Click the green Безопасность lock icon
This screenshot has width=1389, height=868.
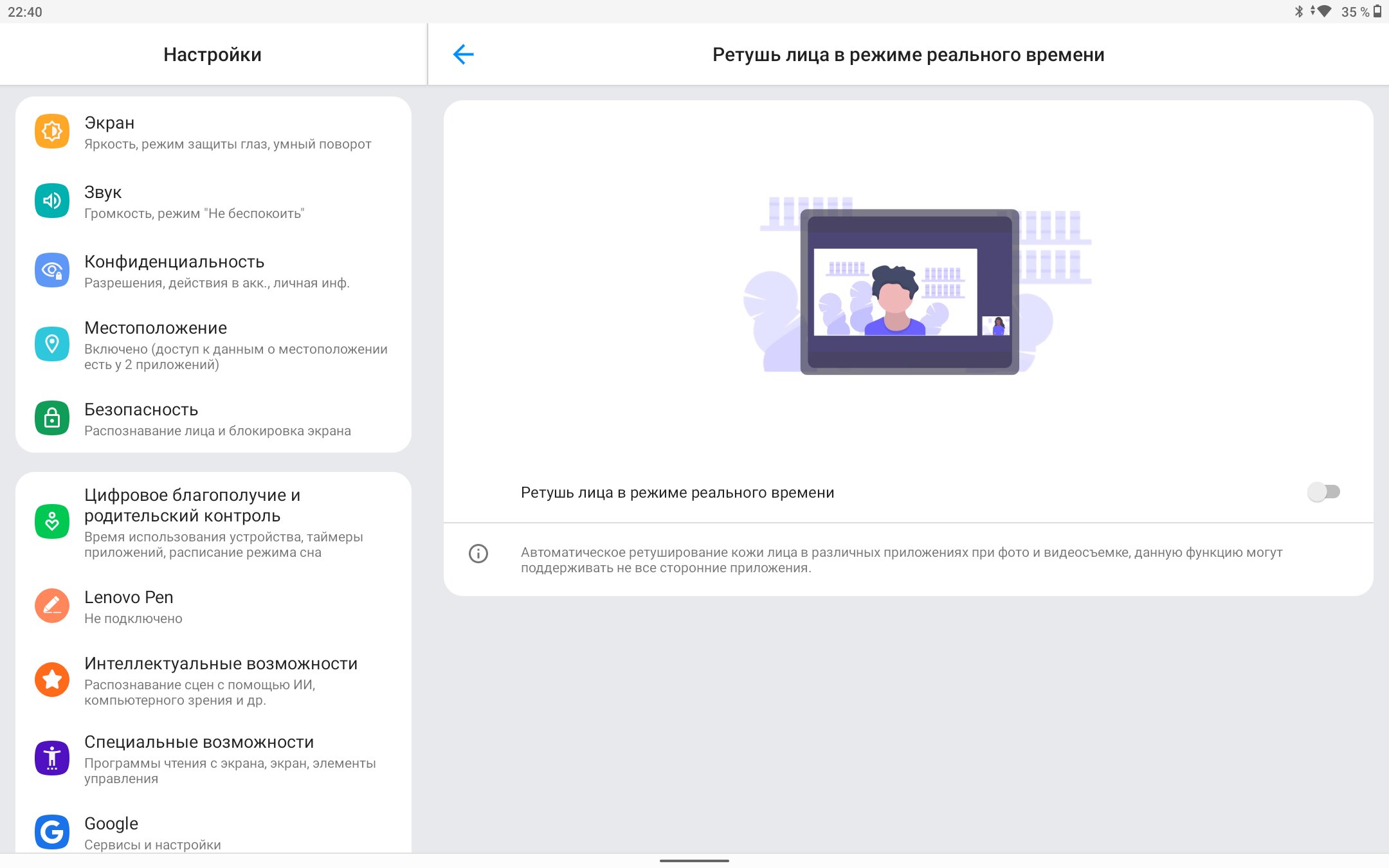(52, 419)
